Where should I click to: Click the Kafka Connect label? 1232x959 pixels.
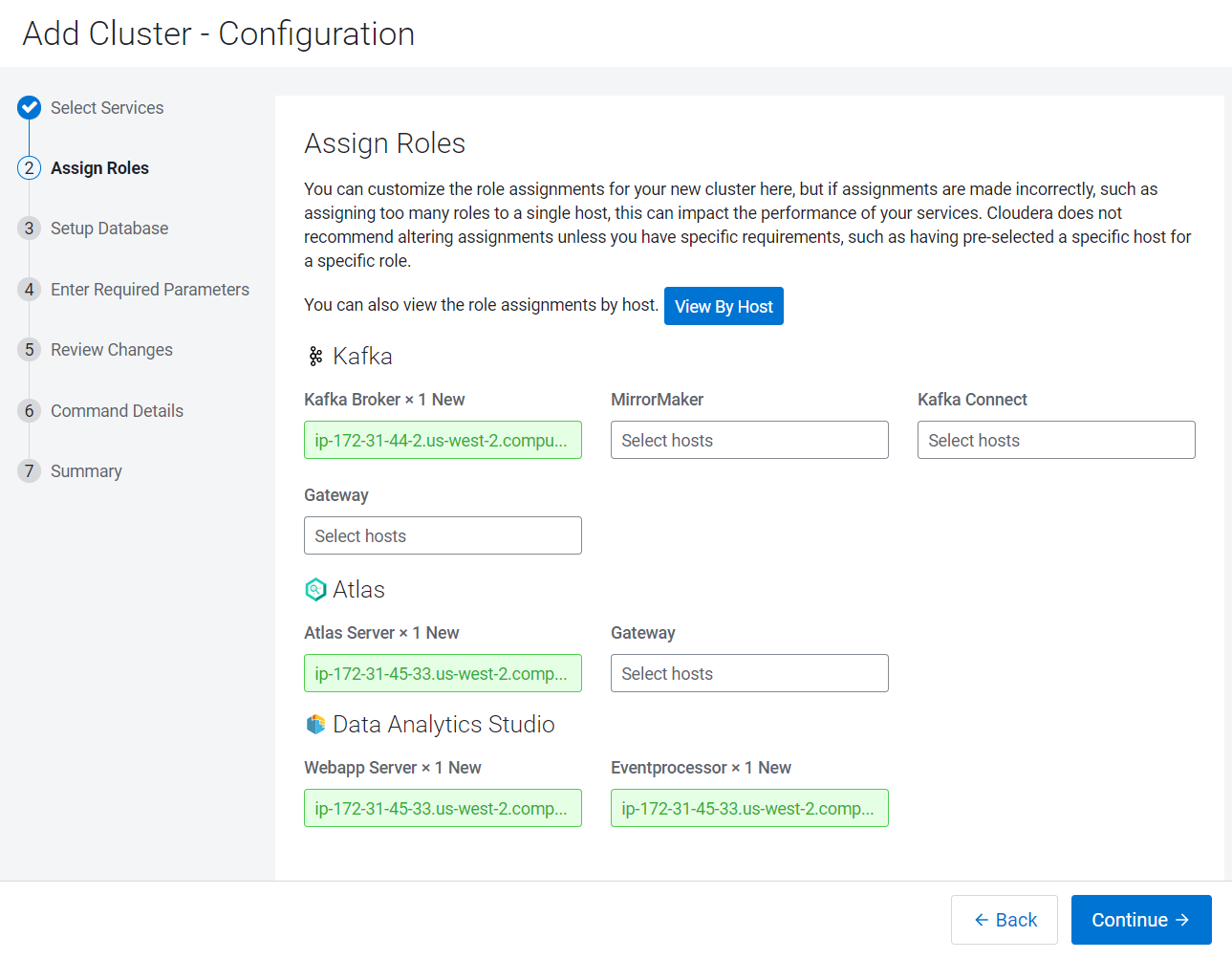tap(972, 400)
